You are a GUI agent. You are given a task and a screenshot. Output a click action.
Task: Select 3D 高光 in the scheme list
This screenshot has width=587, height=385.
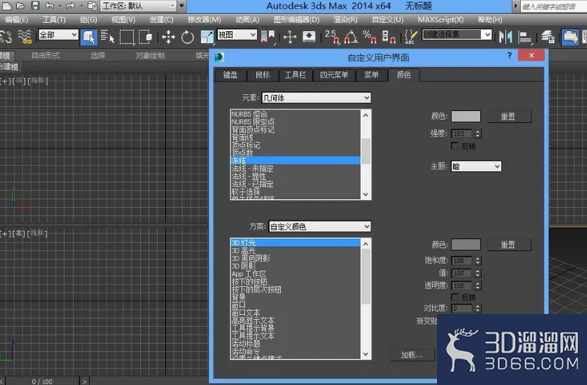click(295, 251)
